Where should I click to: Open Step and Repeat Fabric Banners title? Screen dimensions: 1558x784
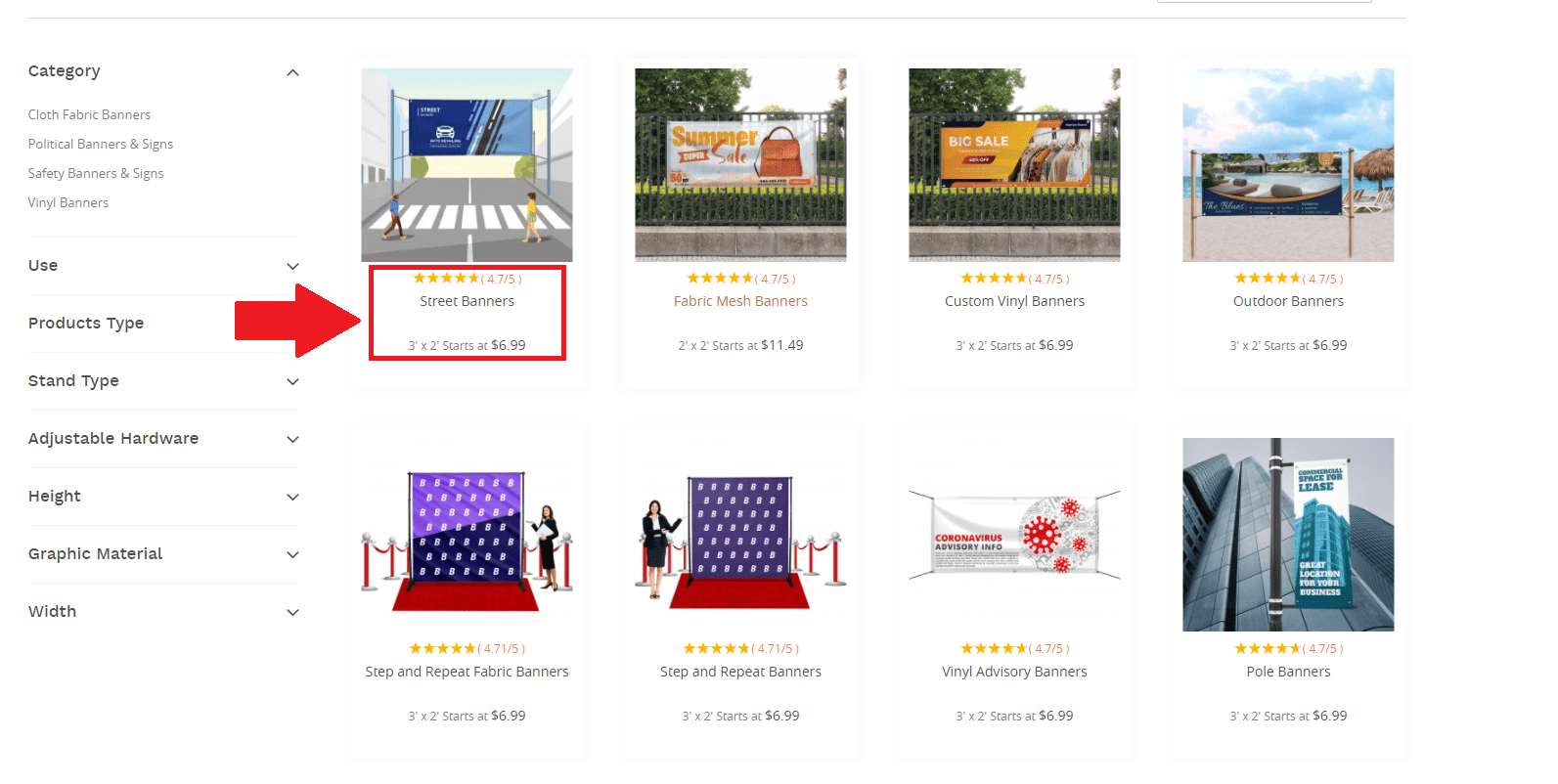pos(467,672)
